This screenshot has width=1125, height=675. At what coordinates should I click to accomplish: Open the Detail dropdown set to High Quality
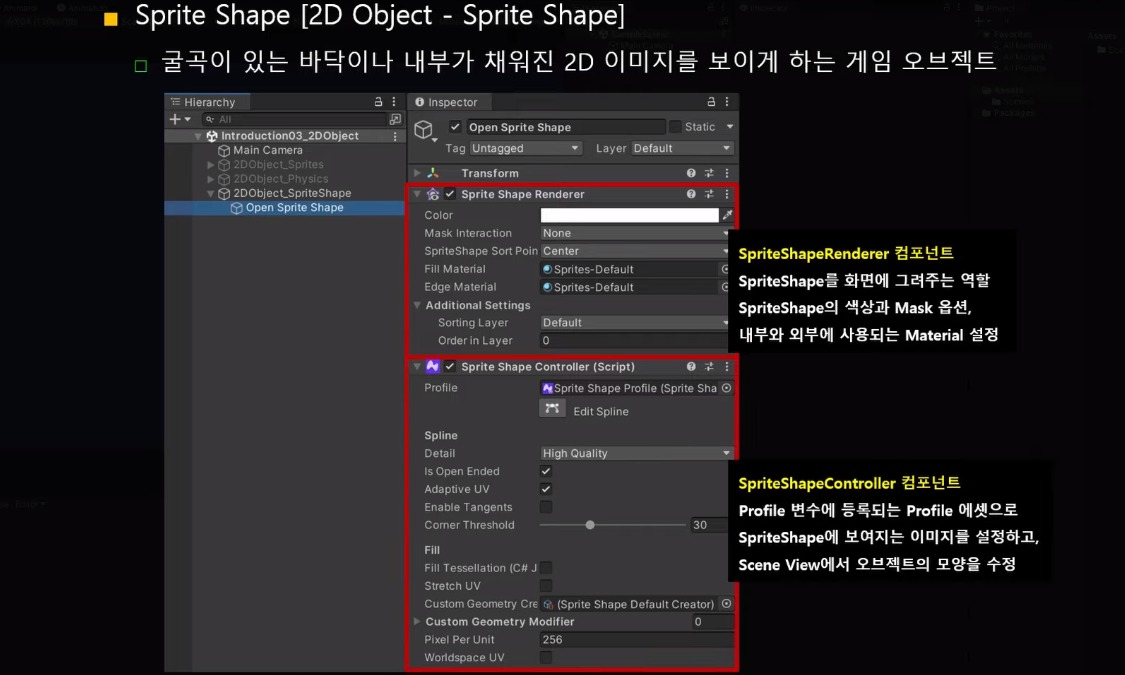point(636,453)
